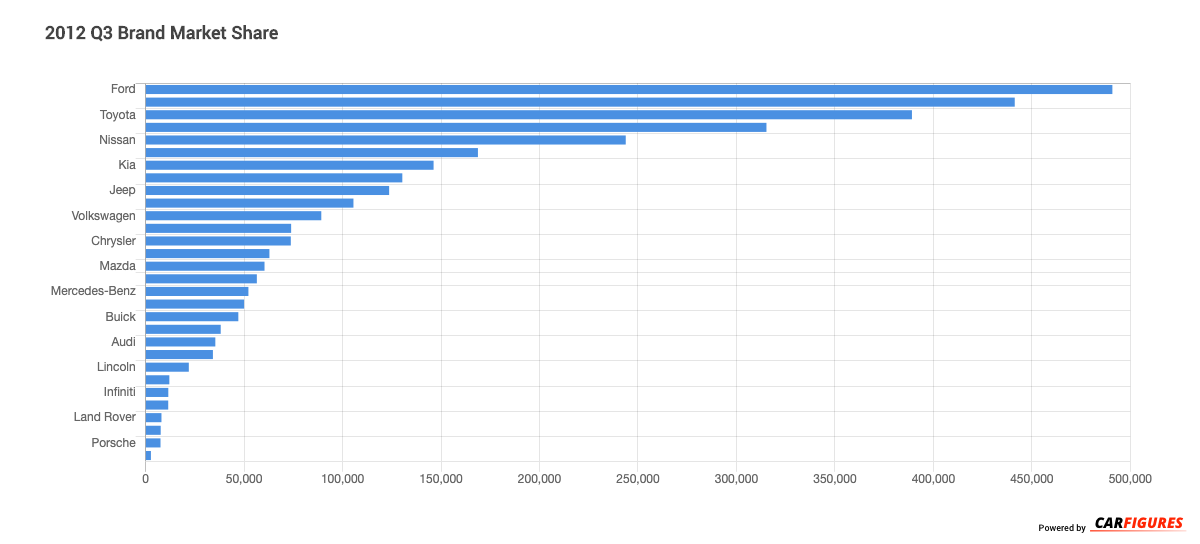Click the '250,000' axis value
This screenshot has height=544, width=1200.
pyautogui.click(x=638, y=480)
